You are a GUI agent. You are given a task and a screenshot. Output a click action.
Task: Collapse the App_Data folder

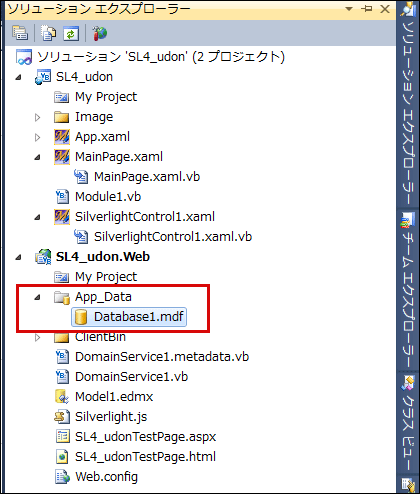point(38,297)
